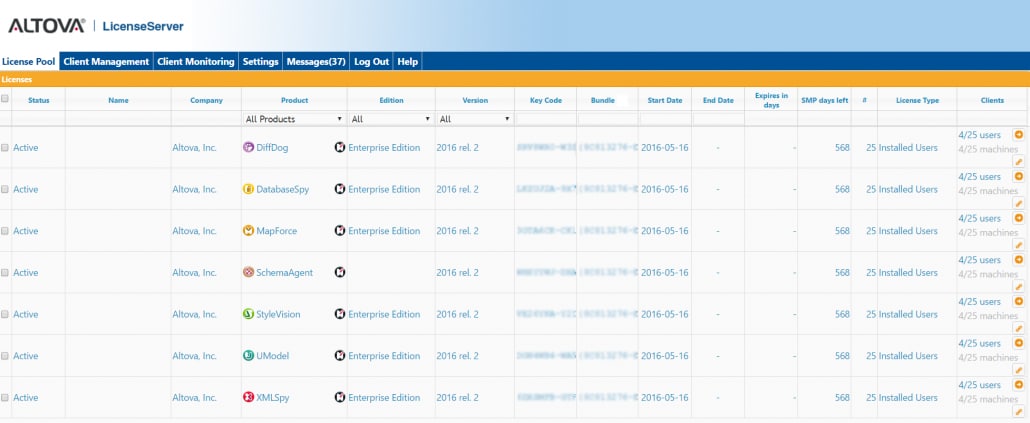Tick the checkbox for the UModel license

pos(5,356)
